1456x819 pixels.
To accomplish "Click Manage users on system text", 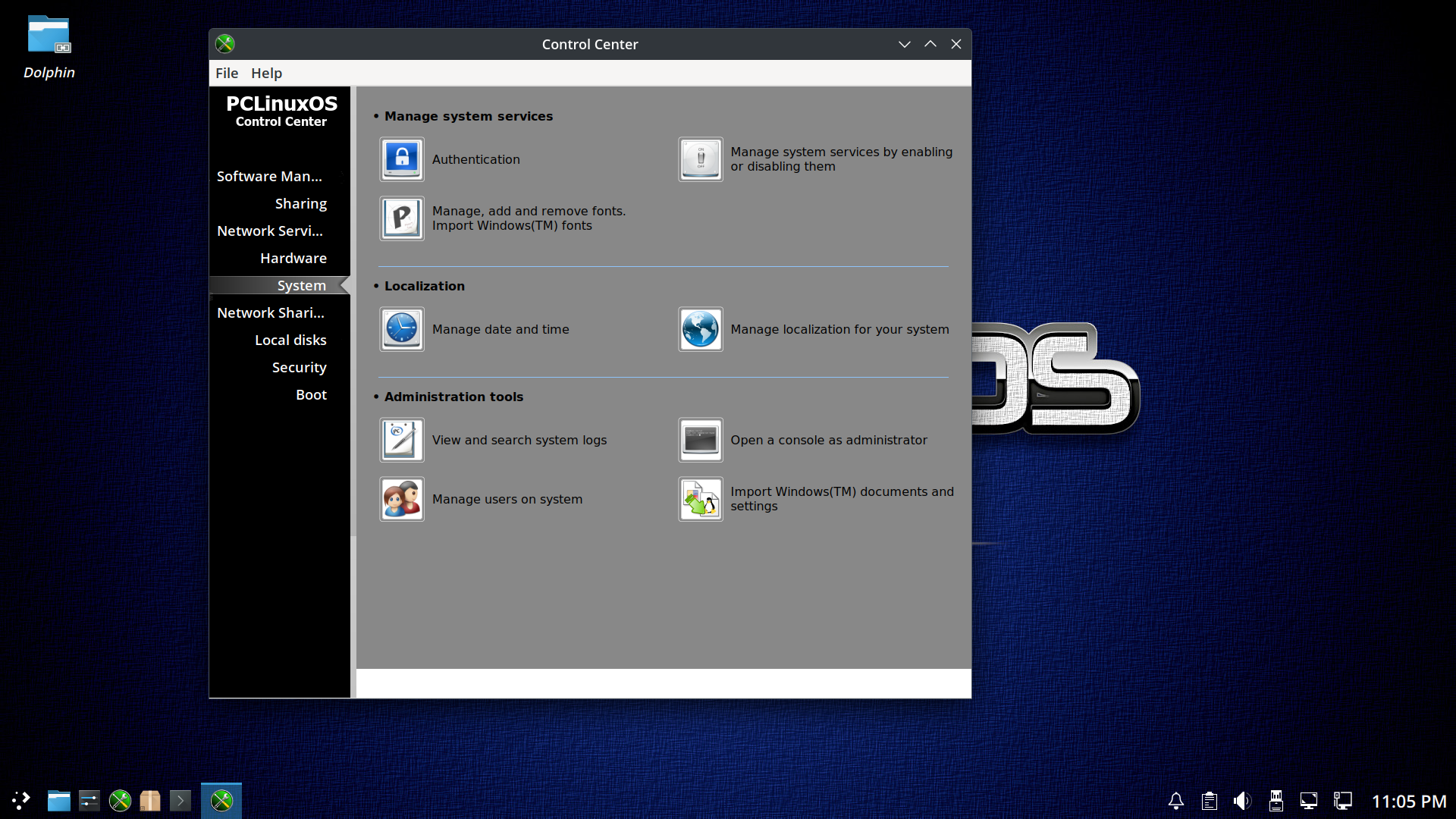I will pos(507,499).
